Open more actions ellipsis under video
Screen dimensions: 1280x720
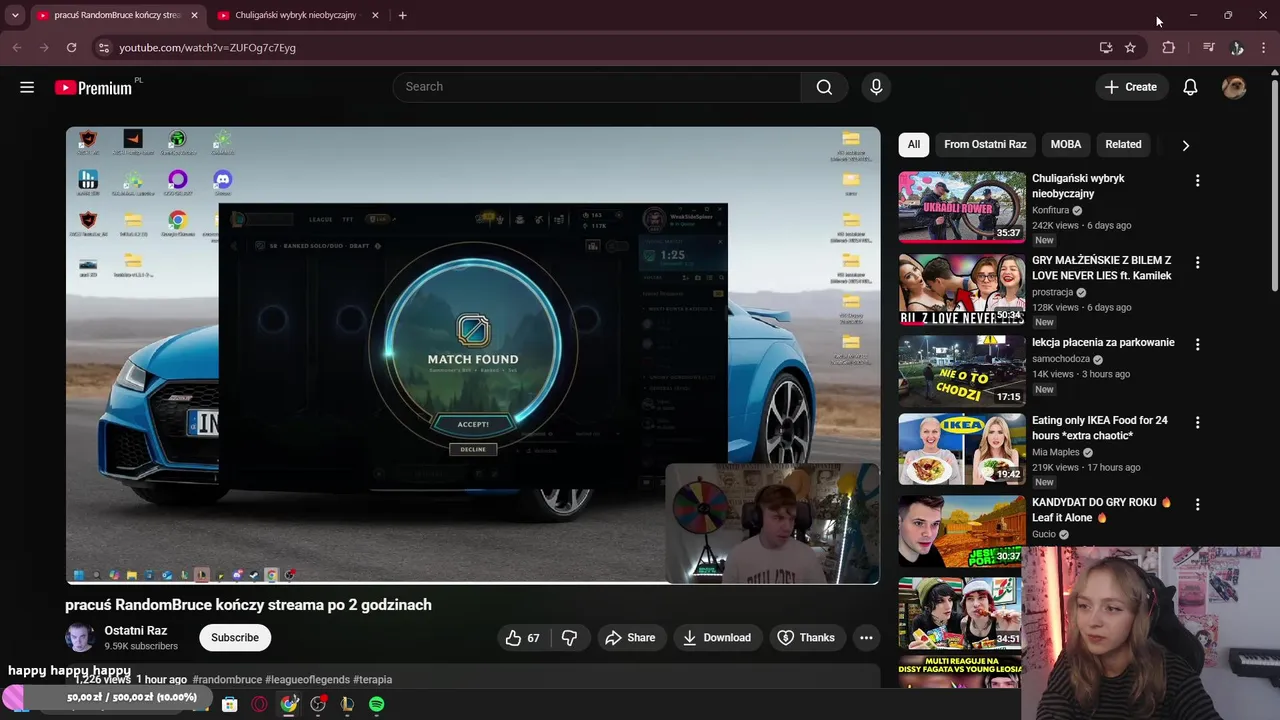(x=866, y=638)
